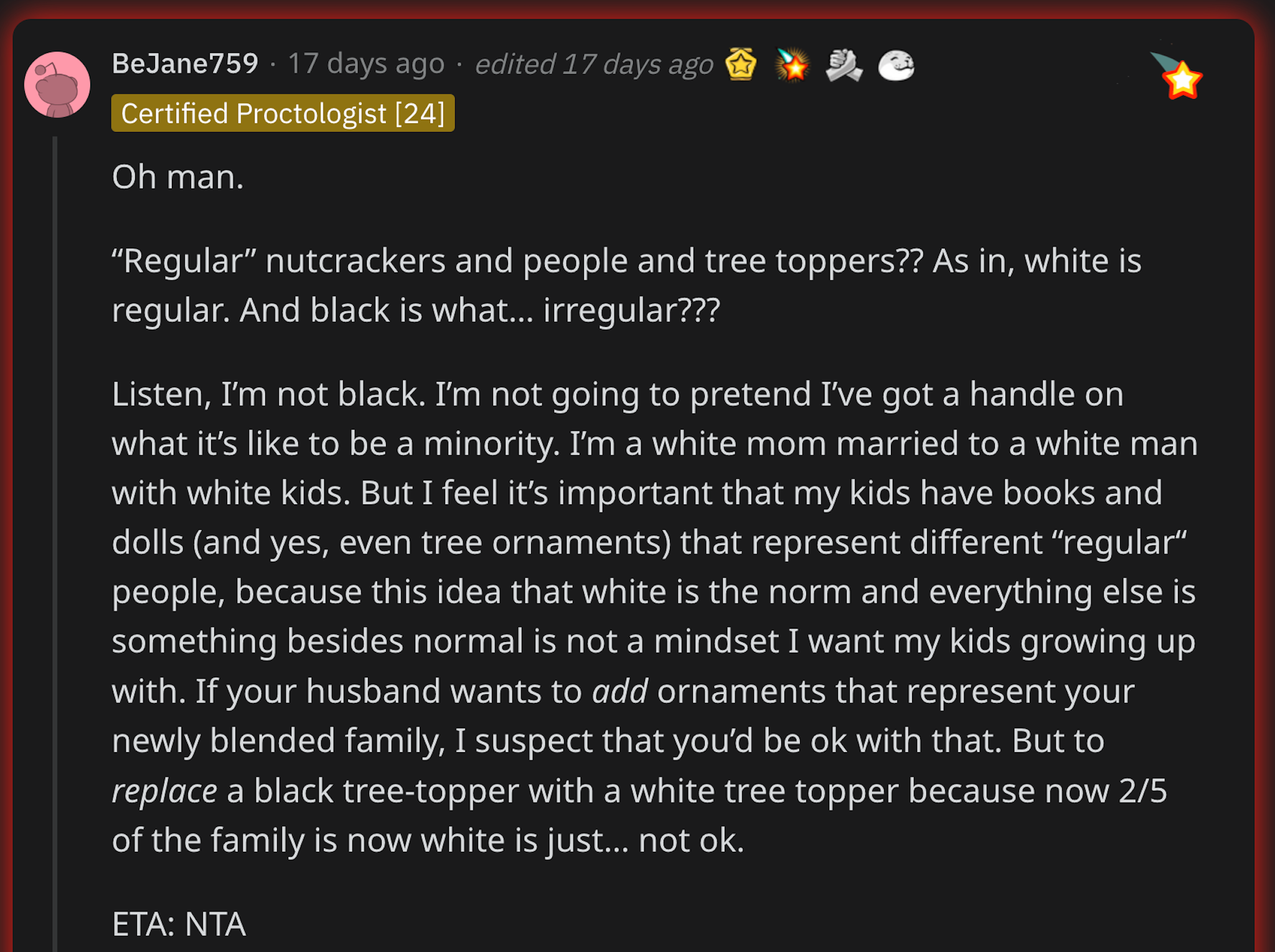Click the Certified Proctologist [24] flair
The height and width of the screenshot is (952, 1275).
click(283, 113)
